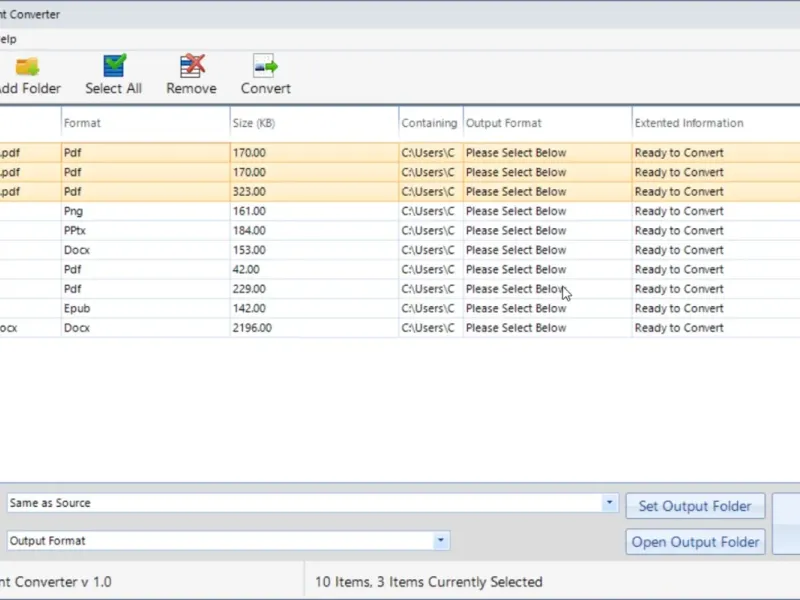The image size is (800, 600).
Task: Click the Remove icon in the toolbar
Action: (x=191, y=67)
